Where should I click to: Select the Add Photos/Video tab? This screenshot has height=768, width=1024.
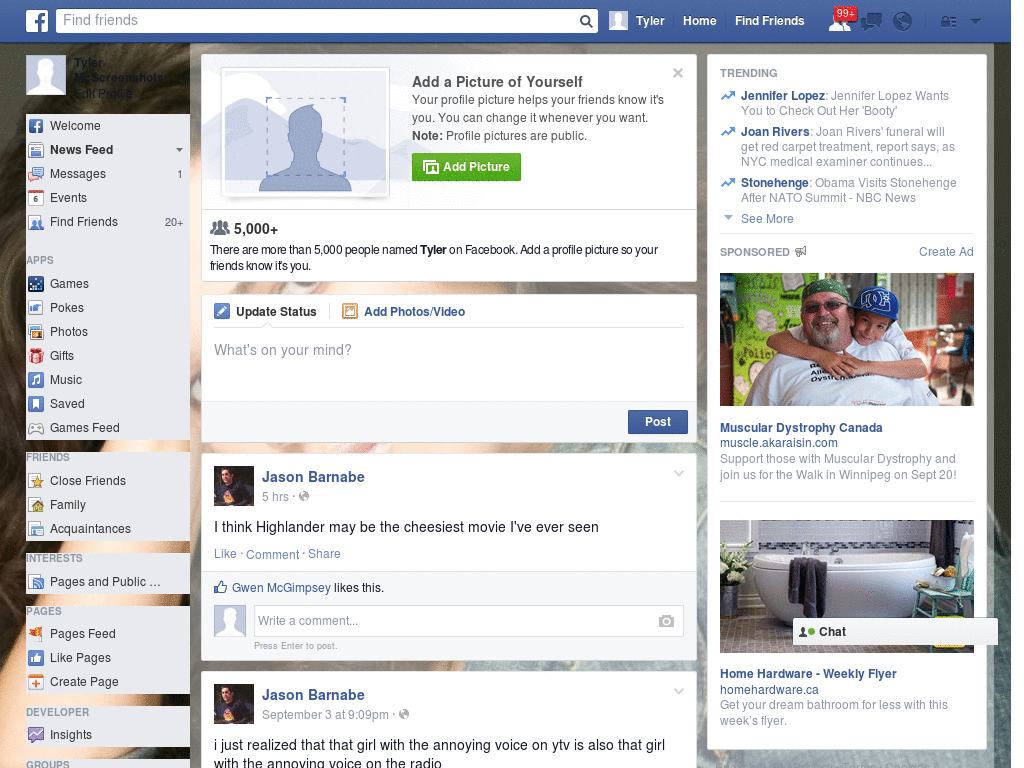pyautogui.click(x=404, y=312)
